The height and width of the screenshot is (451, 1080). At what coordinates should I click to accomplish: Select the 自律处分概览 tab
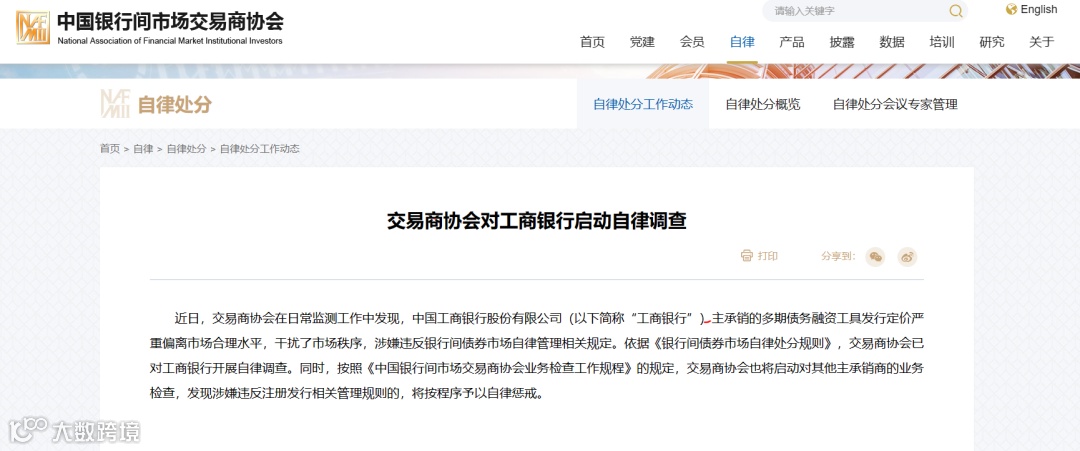point(763,105)
